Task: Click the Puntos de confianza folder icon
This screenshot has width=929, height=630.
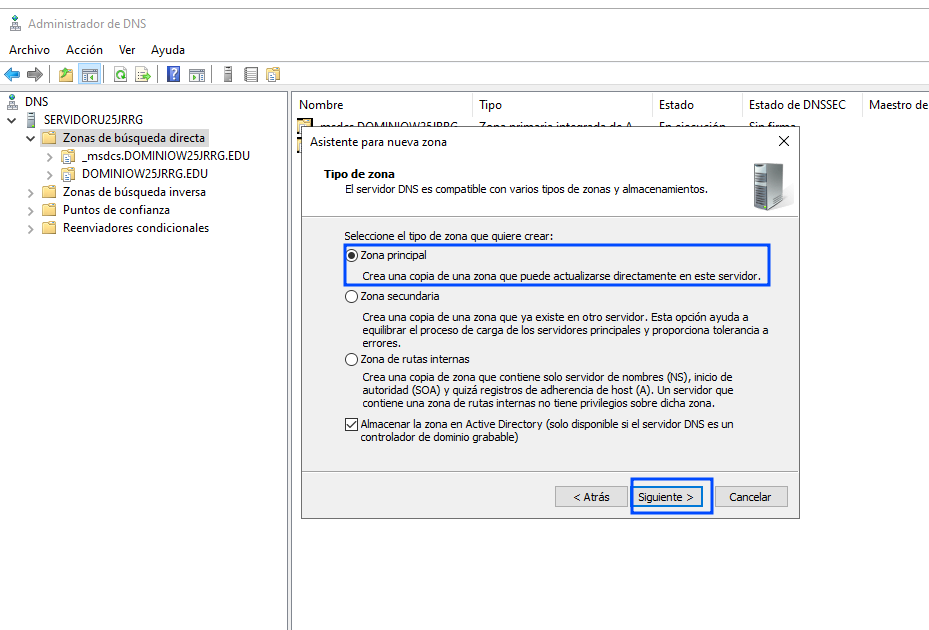Action: pos(49,210)
